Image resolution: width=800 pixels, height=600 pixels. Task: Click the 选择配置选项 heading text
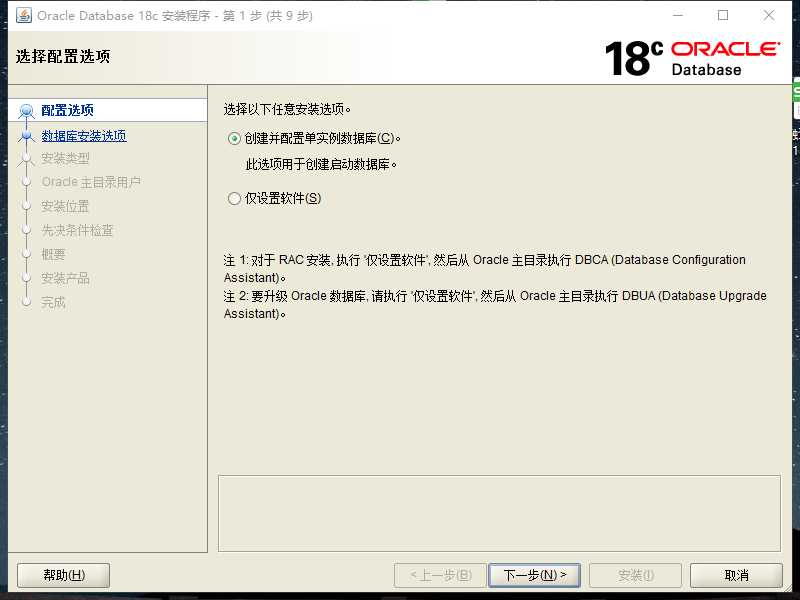coord(63,56)
